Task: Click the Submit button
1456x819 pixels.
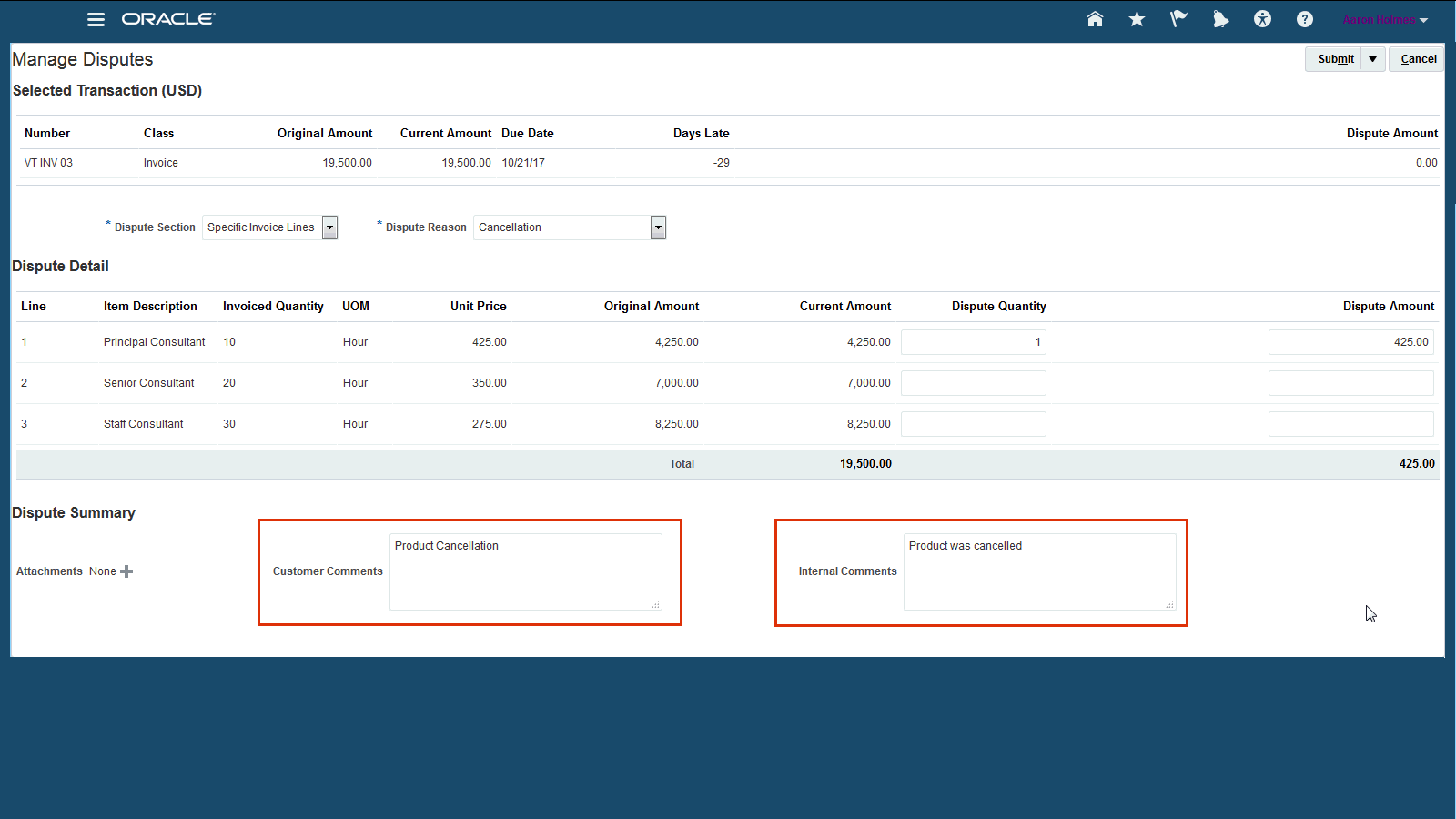Action: pyautogui.click(x=1335, y=59)
